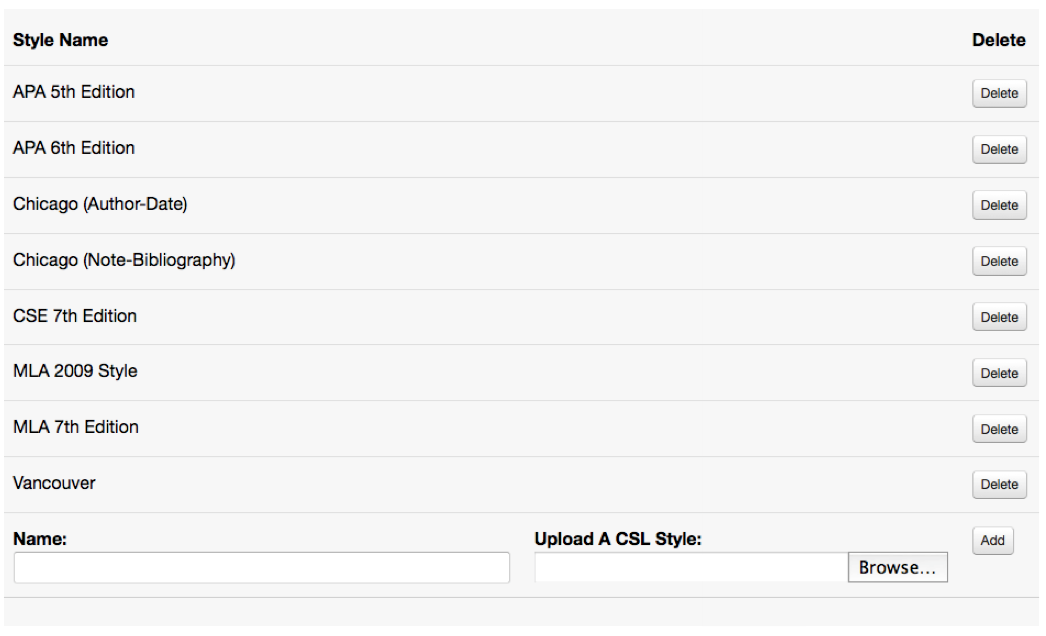Delete the APA 5th Edition style
1046x636 pixels.
[999, 93]
